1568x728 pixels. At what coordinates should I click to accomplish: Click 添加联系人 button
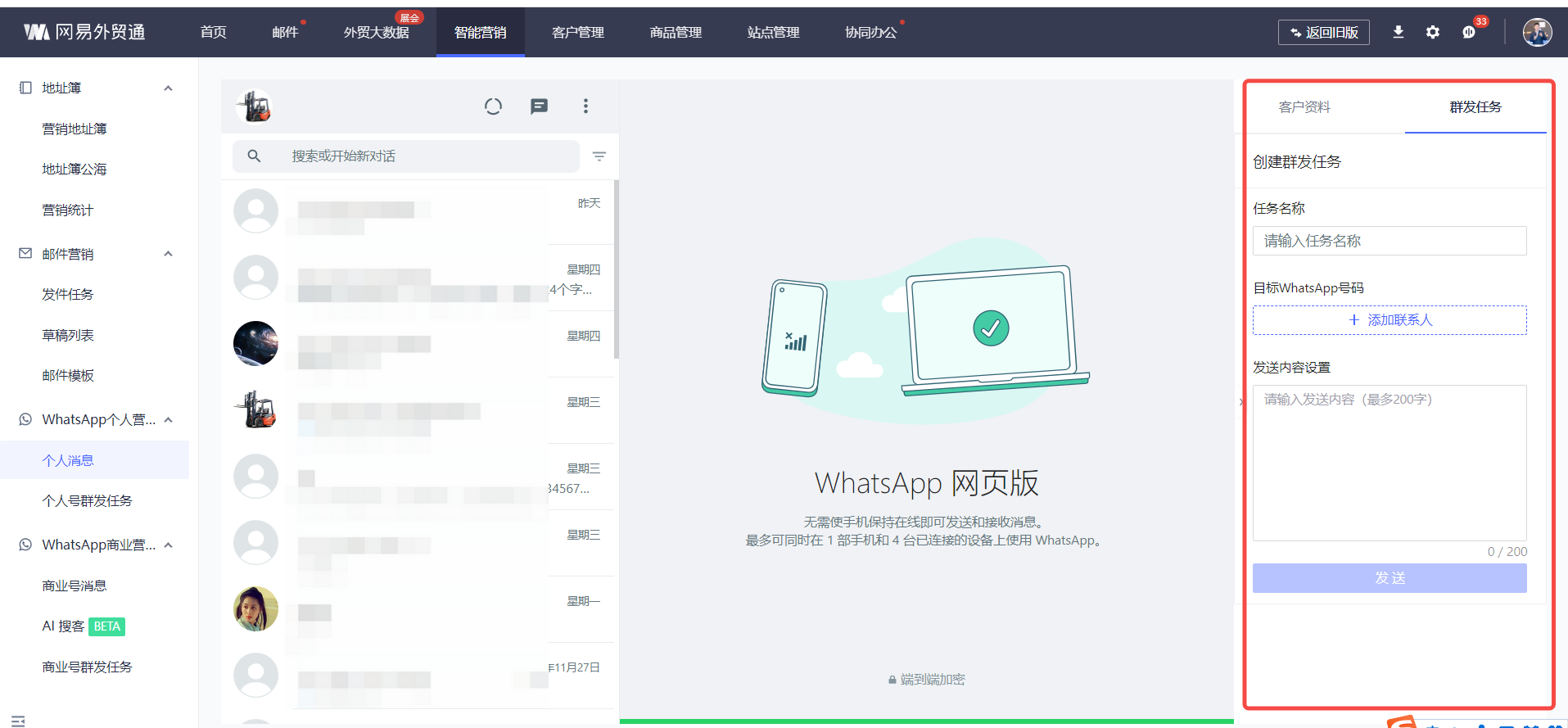[x=1390, y=320]
